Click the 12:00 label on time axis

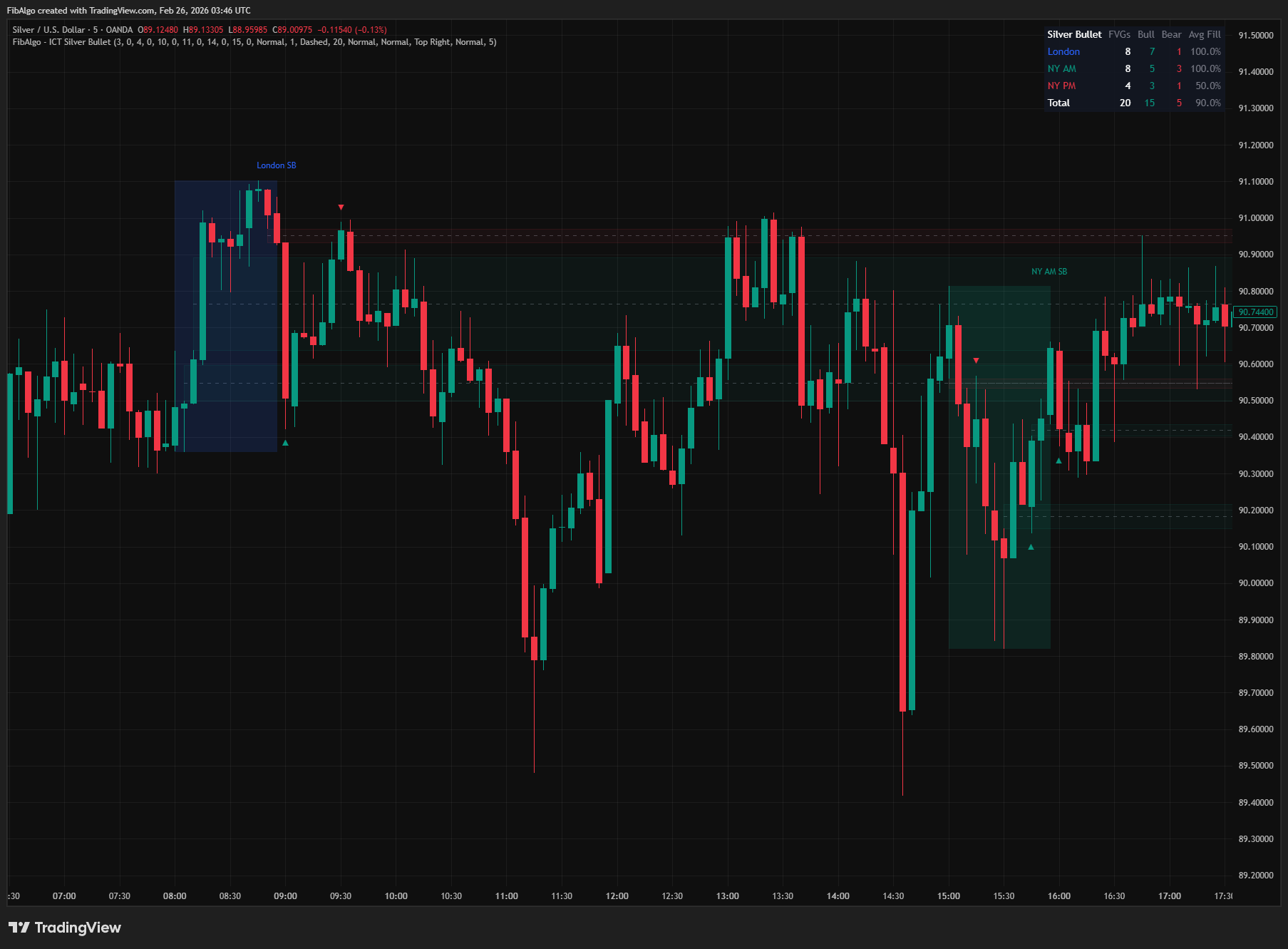(617, 896)
